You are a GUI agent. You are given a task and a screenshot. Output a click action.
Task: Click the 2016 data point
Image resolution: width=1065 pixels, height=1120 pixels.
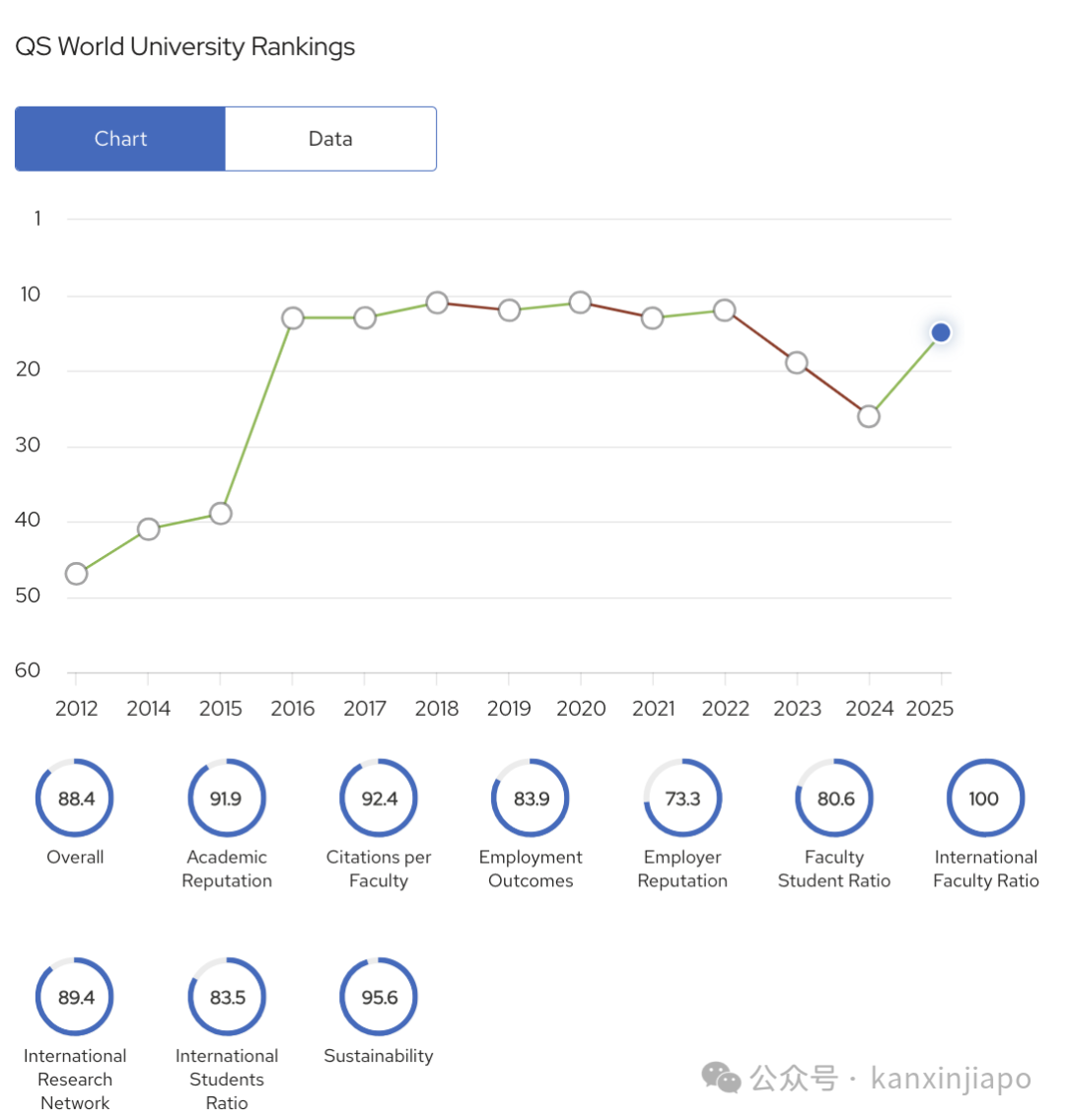[292, 317]
